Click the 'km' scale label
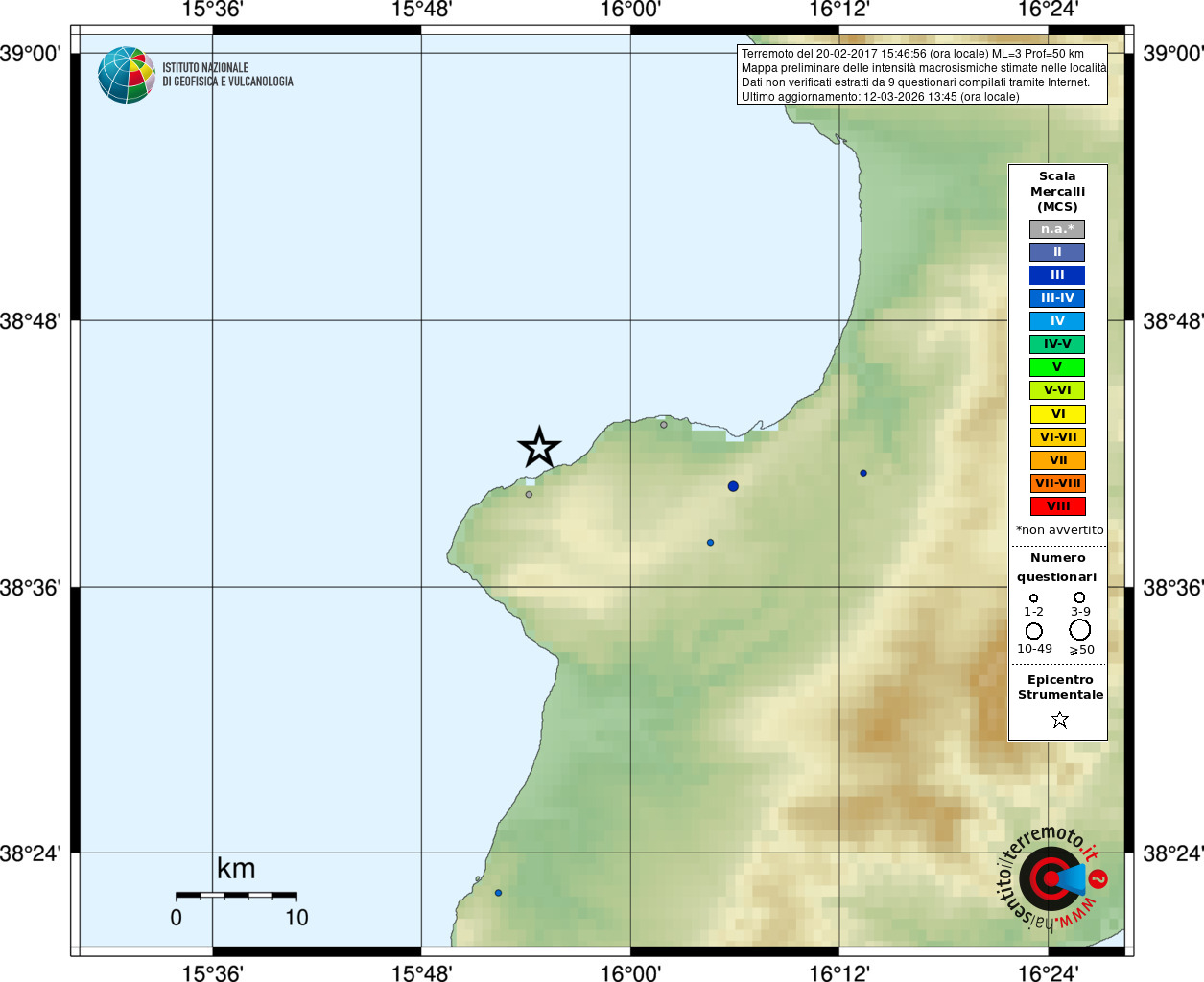Screen dimensions: 1204x982 pyautogui.click(x=236, y=869)
